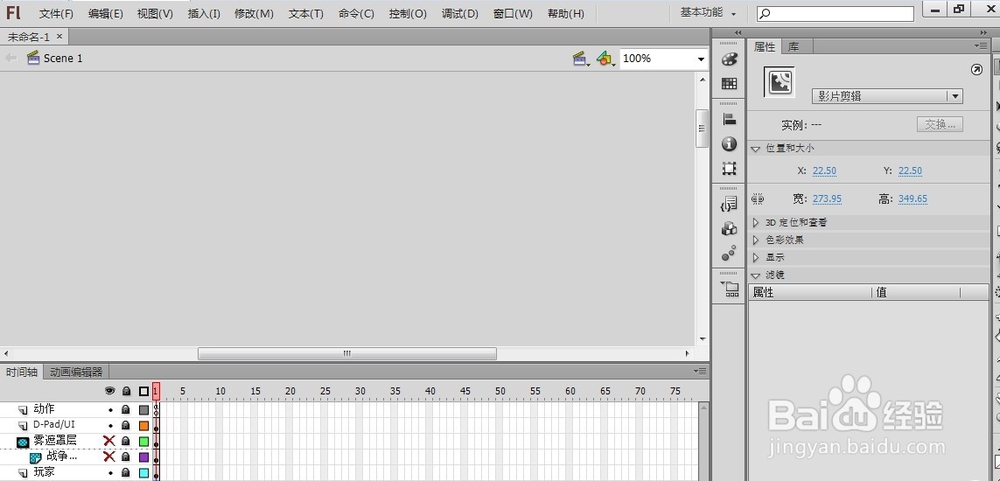Click the 雾遮罩层 mask layer icon
The image size is (1000, 481).
pos(23,441)
